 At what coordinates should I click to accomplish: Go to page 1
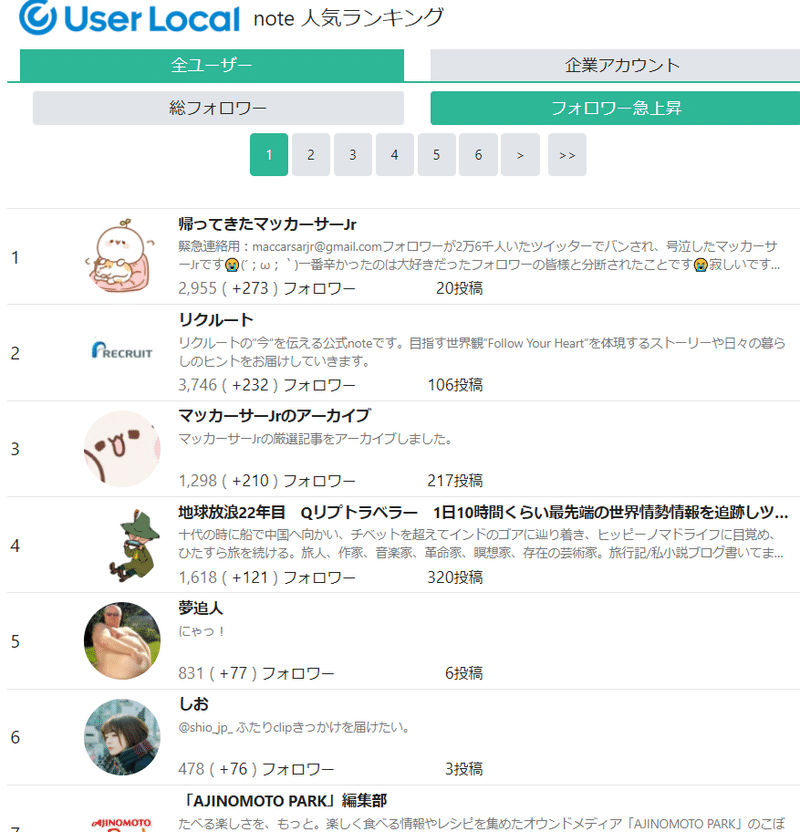(x=269, y=154)
